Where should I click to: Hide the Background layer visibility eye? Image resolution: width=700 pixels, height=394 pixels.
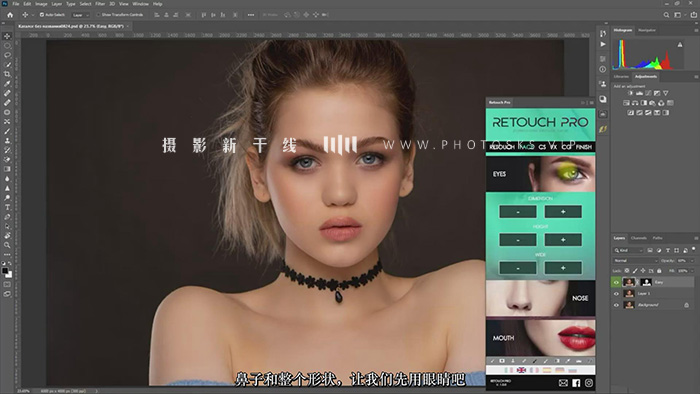pyautogui.click(x=616, y=305)
